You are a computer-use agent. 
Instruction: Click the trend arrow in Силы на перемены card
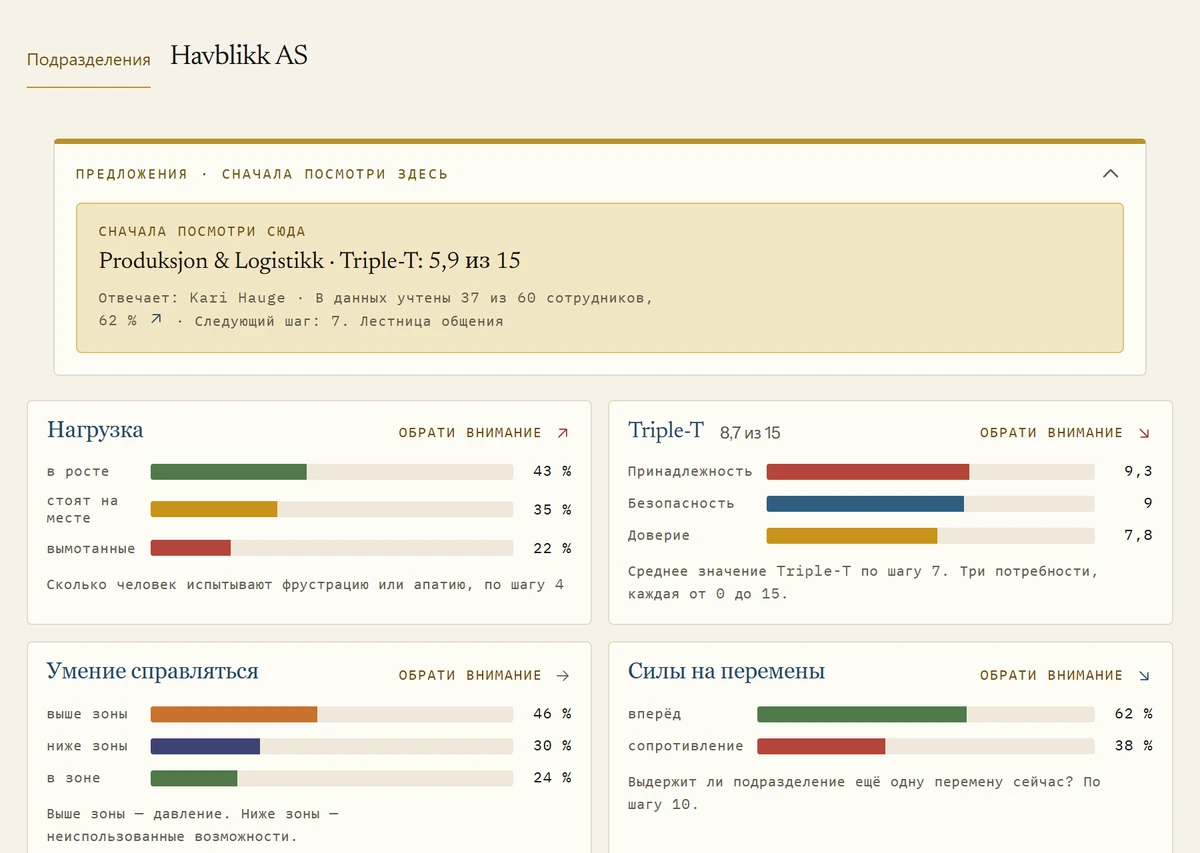click(1144, 675)
